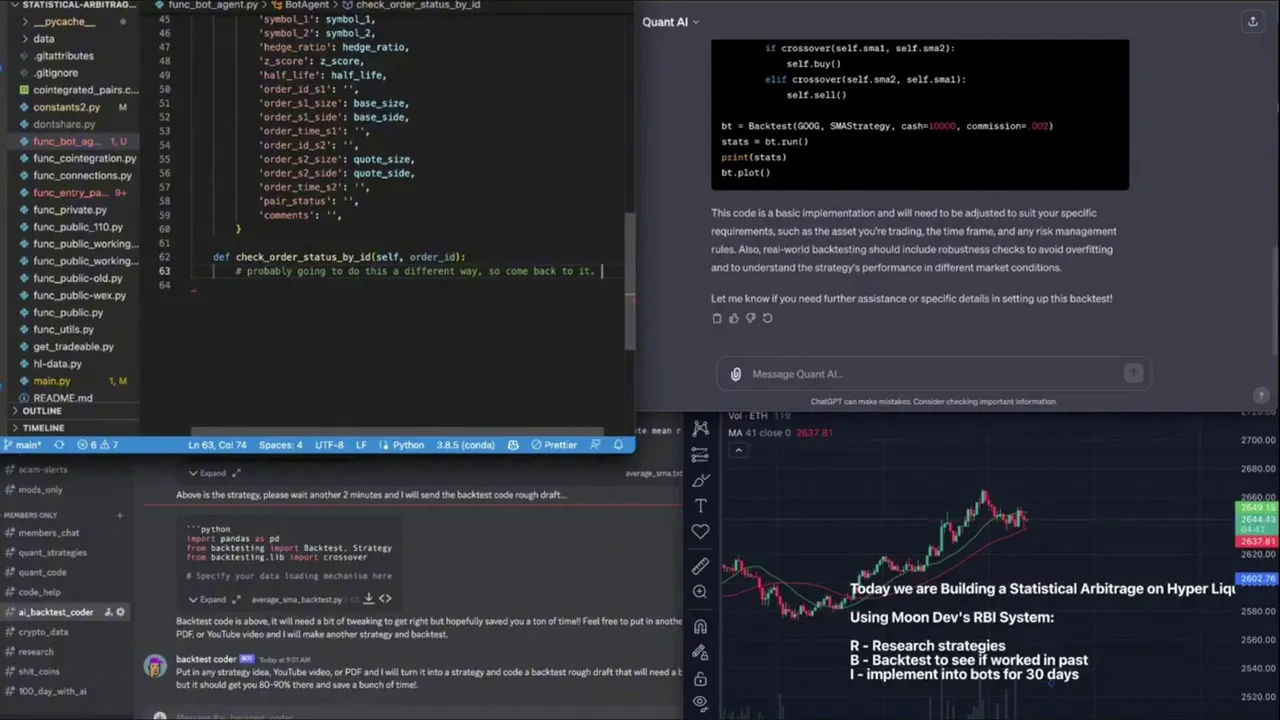Change line ending via LF in status bar
Screen dimensions: 1280x720
361,445
